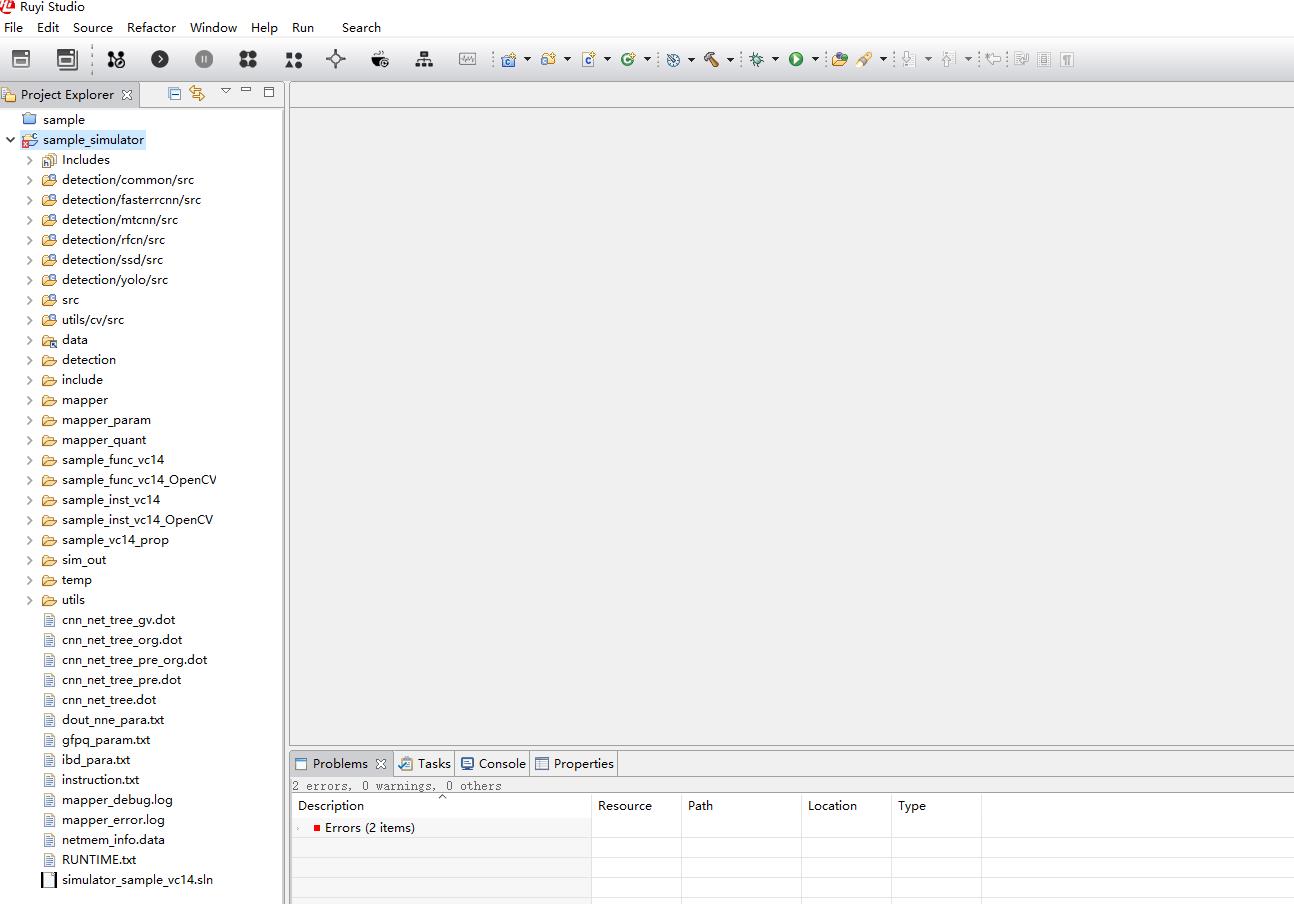Expand the mapper_quant folder
1294x904 pixels.
point(30,440)
